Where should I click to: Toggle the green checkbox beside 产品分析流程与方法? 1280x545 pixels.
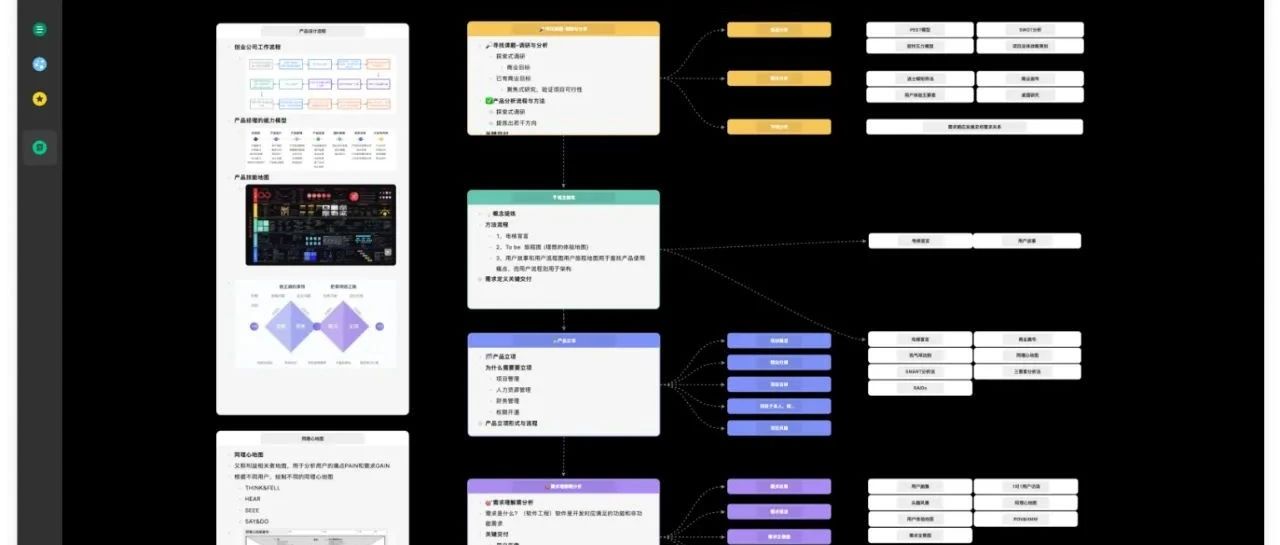click(489, 101)
